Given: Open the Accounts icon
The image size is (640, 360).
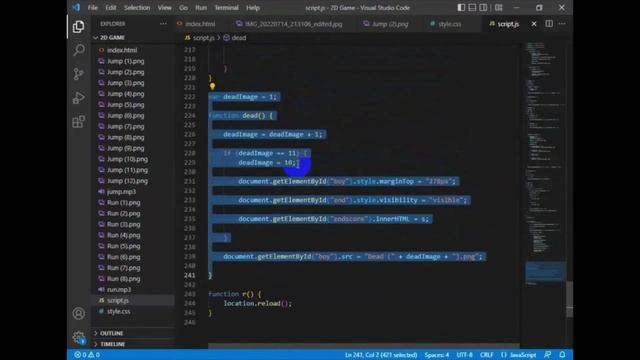Looking at the screenshot, I should click(x=78, y=313).
